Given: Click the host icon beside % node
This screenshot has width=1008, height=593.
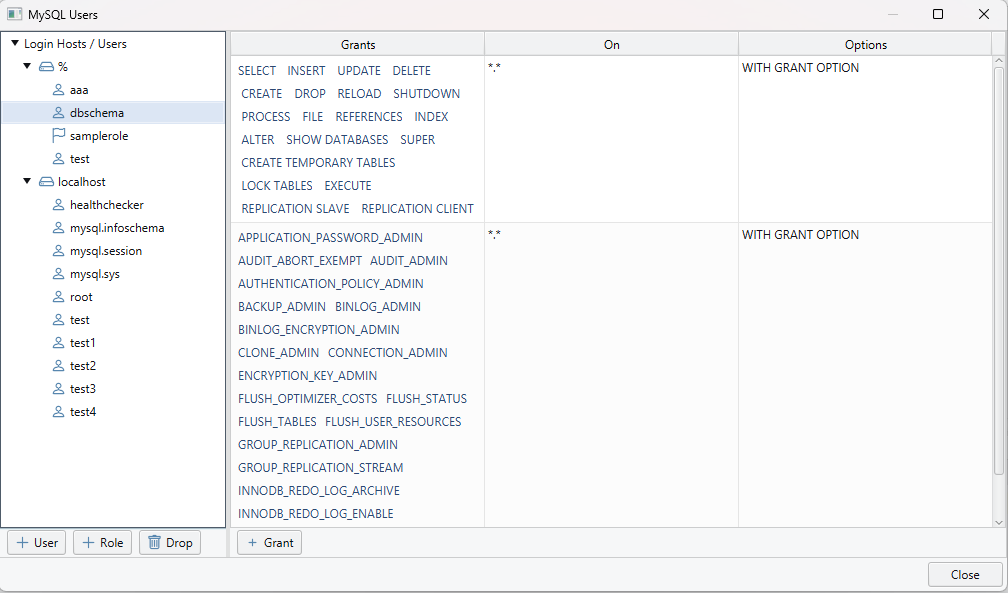Looking at the screenshot, I should pos(46,67).
